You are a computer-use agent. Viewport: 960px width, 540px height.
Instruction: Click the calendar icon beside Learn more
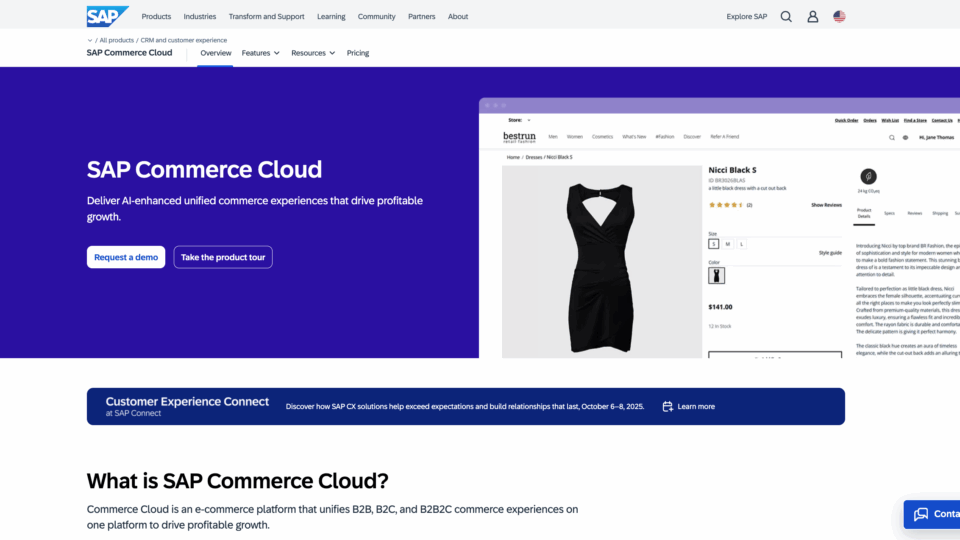pos(667,407)
